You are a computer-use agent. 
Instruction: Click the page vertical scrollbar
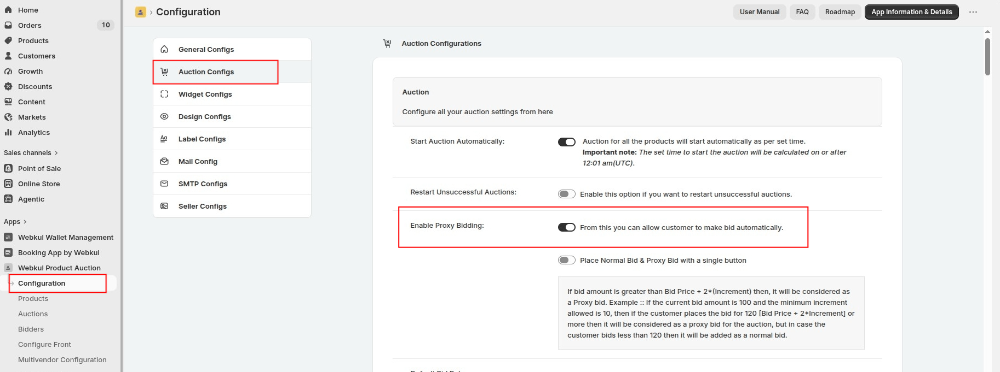click(987, 57)
